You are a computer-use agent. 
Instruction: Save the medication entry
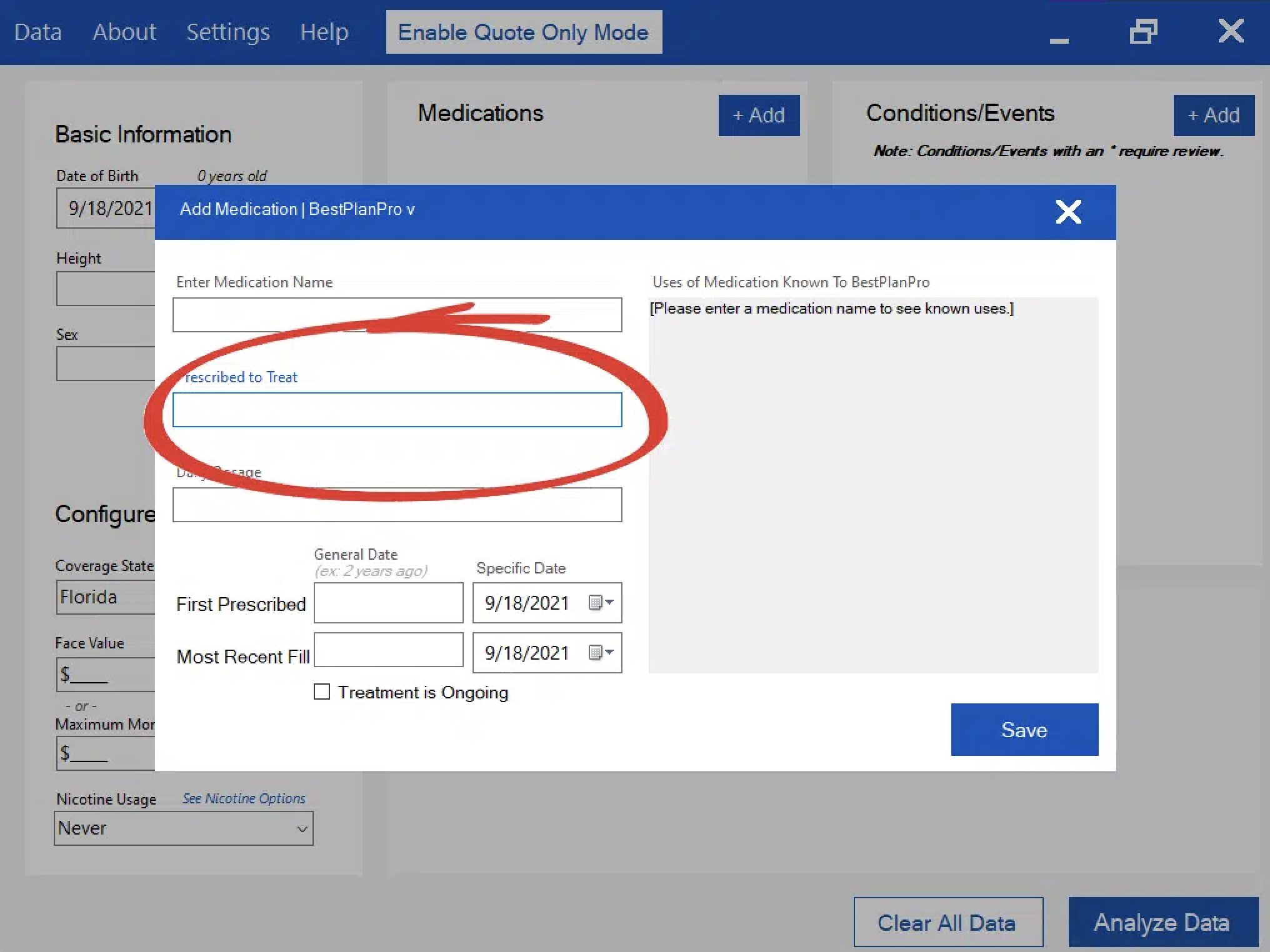[x=1024, y=730]
